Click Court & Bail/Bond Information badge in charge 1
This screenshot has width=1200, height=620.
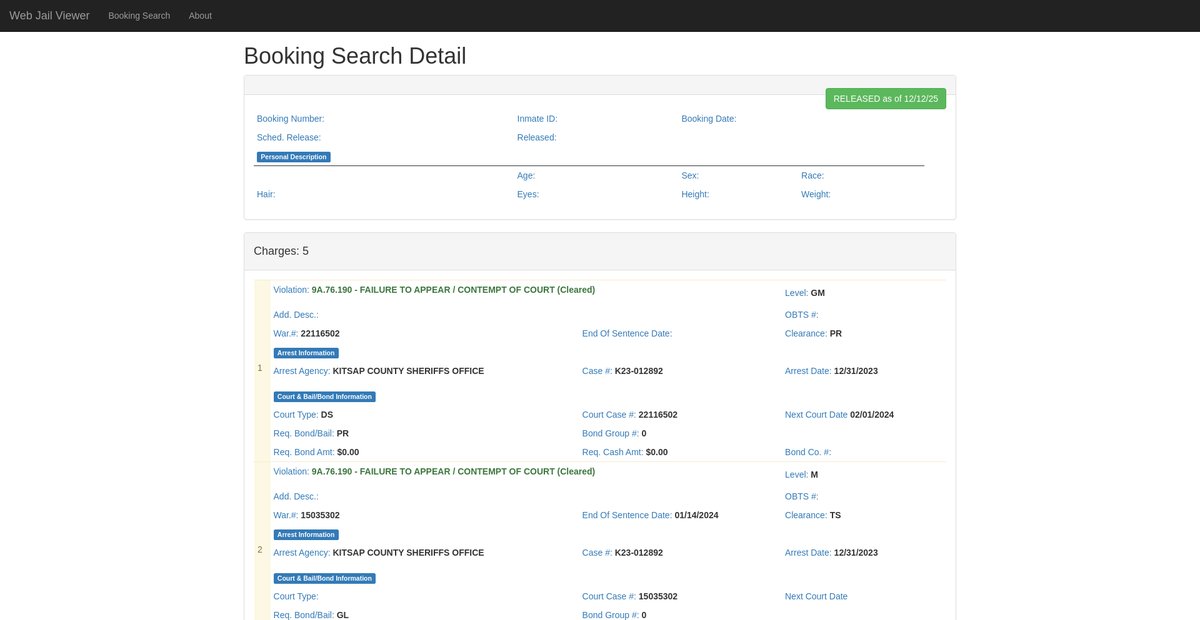click(324, 397)
